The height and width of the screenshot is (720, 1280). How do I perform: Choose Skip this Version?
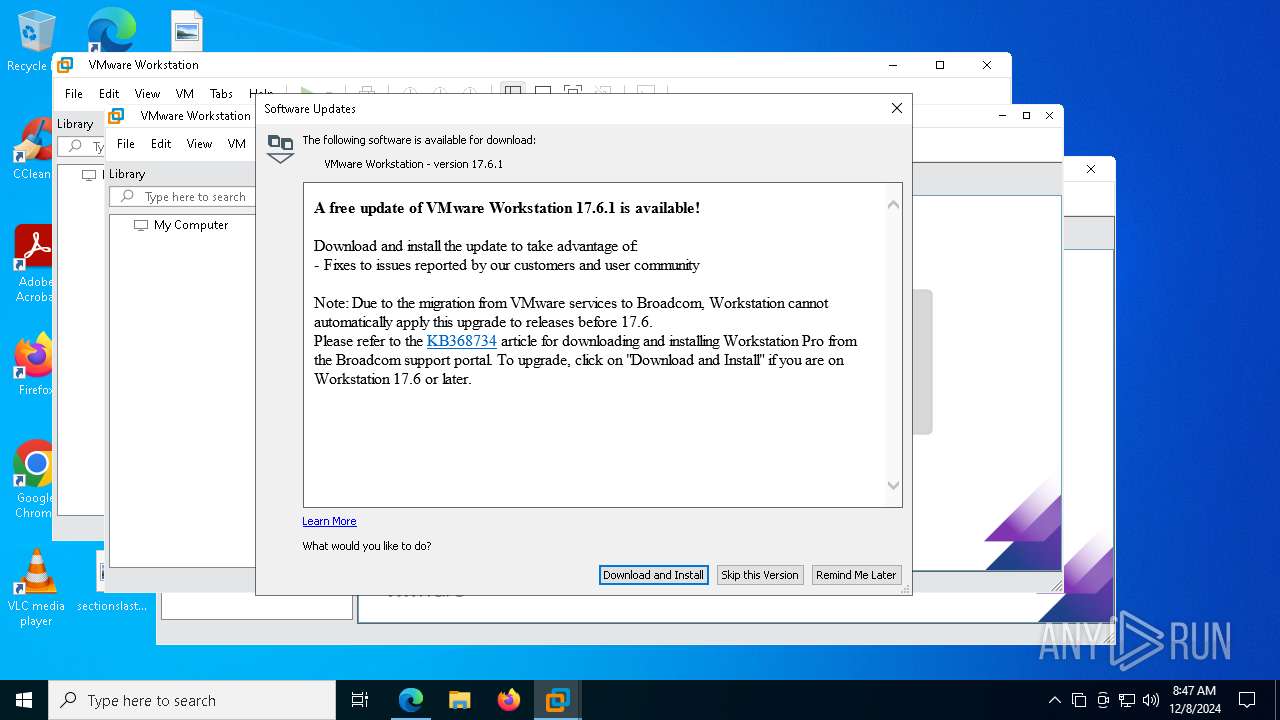[760, 575]
